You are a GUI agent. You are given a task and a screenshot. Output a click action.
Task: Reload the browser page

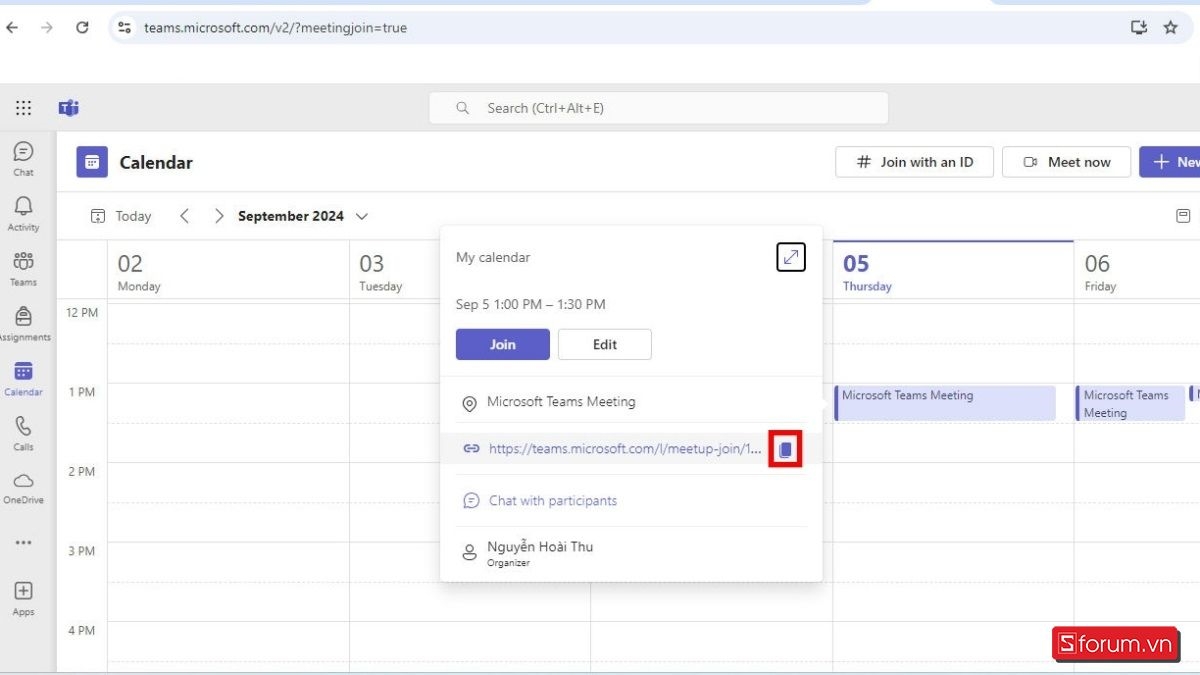click(83, 28)
